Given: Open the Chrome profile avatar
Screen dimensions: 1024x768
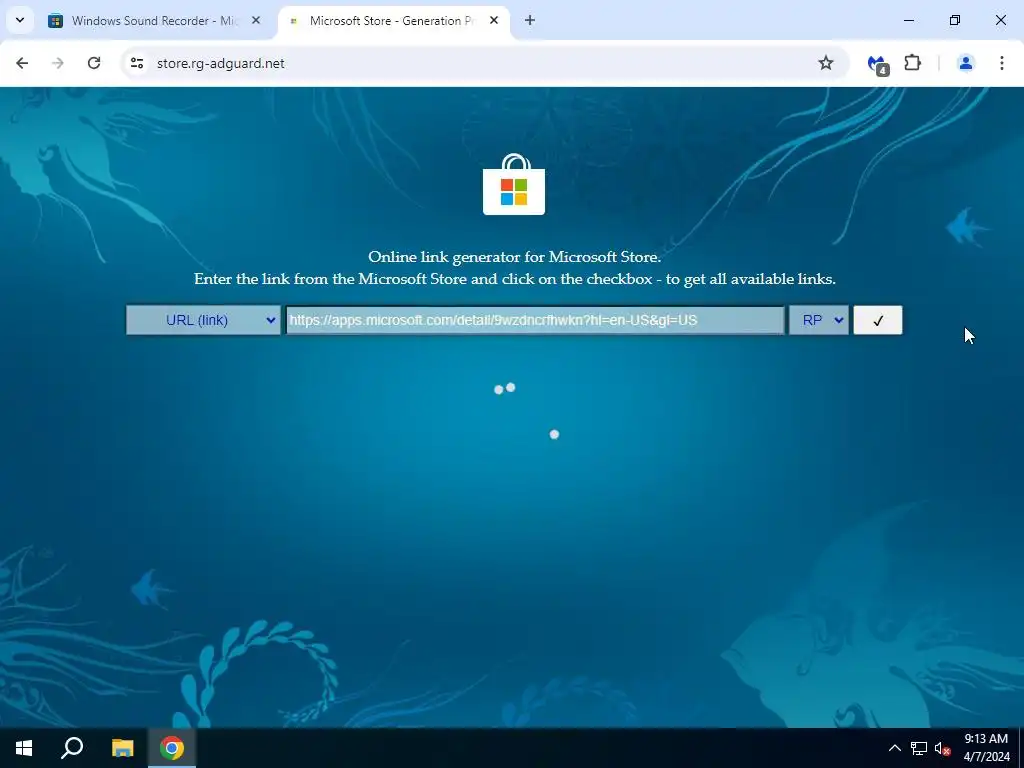Looking at the screenshot, I should 965,63.
